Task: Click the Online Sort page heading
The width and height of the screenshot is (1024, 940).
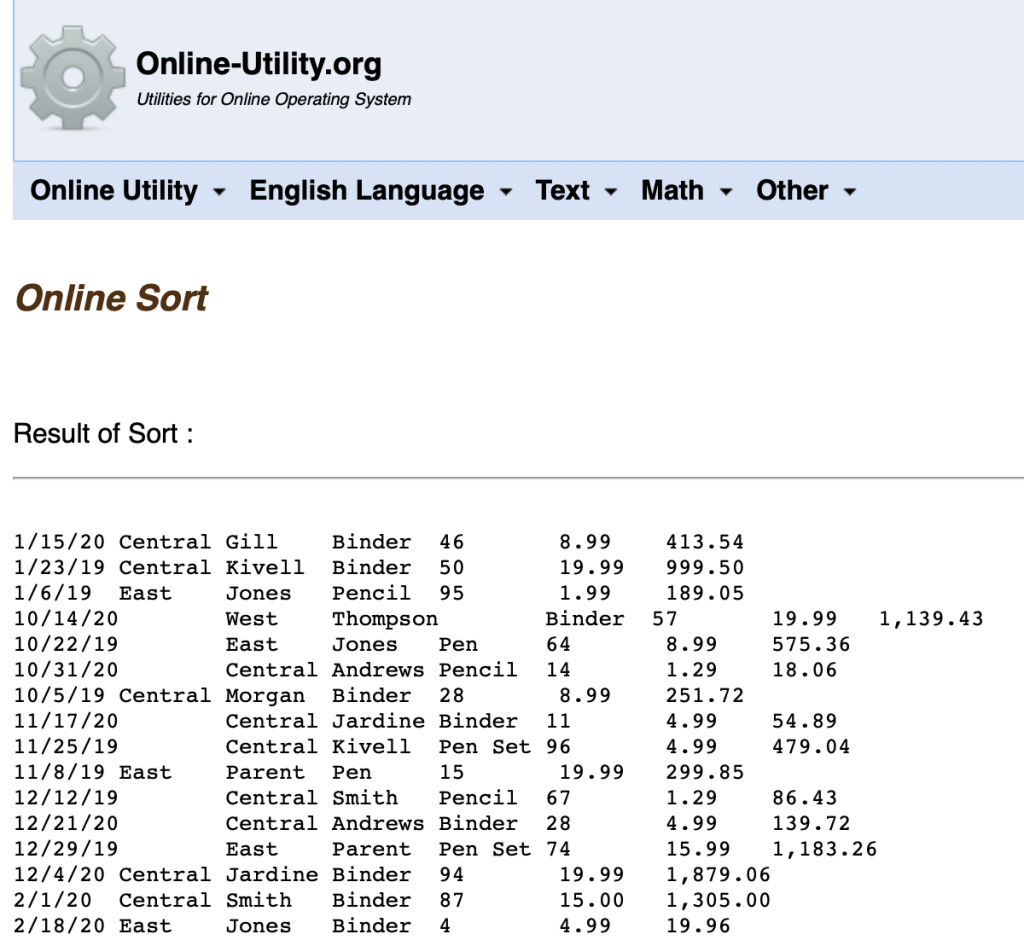Action: click(110, 297)
